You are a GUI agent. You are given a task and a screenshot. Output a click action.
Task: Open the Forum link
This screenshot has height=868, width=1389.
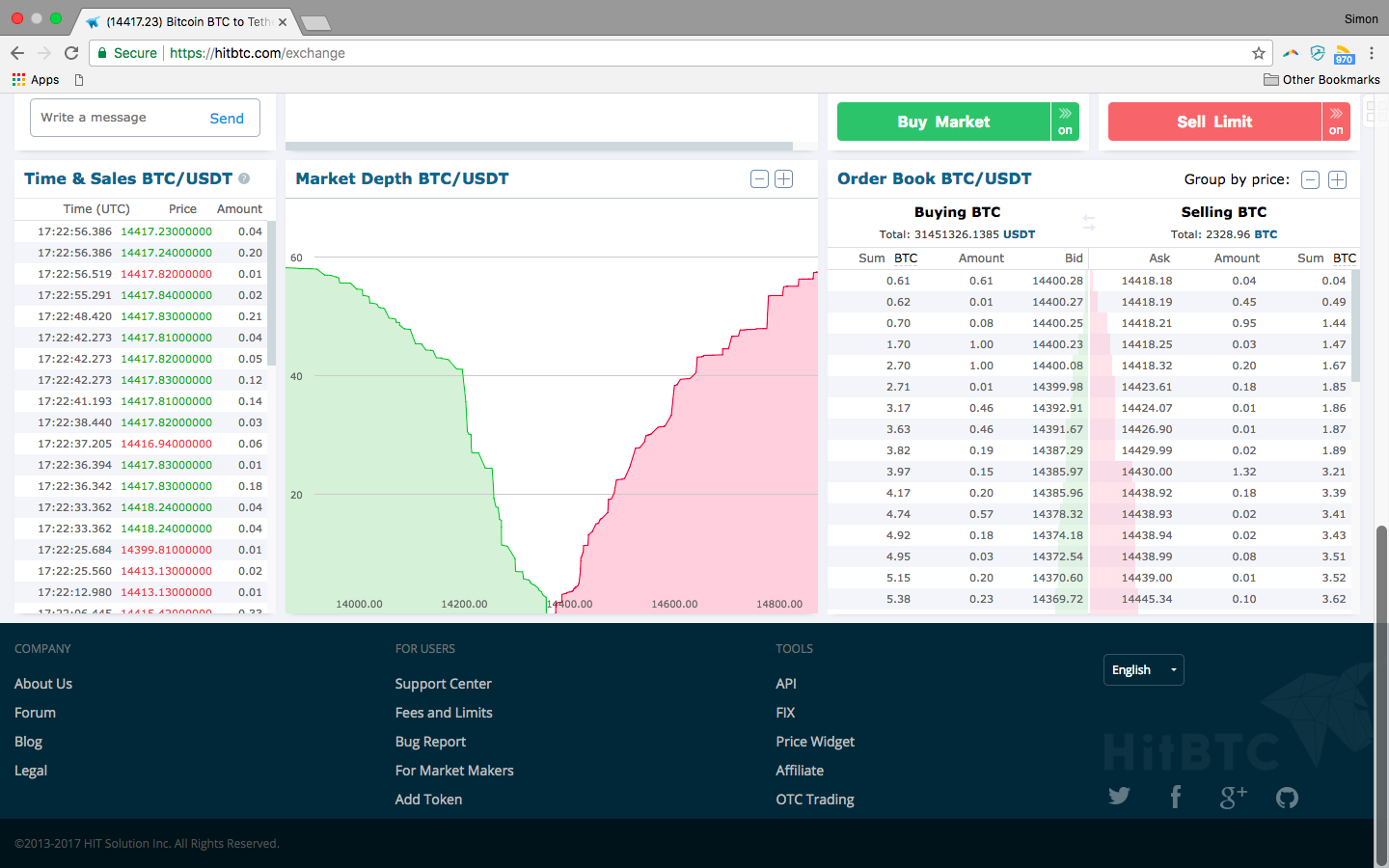35,713
